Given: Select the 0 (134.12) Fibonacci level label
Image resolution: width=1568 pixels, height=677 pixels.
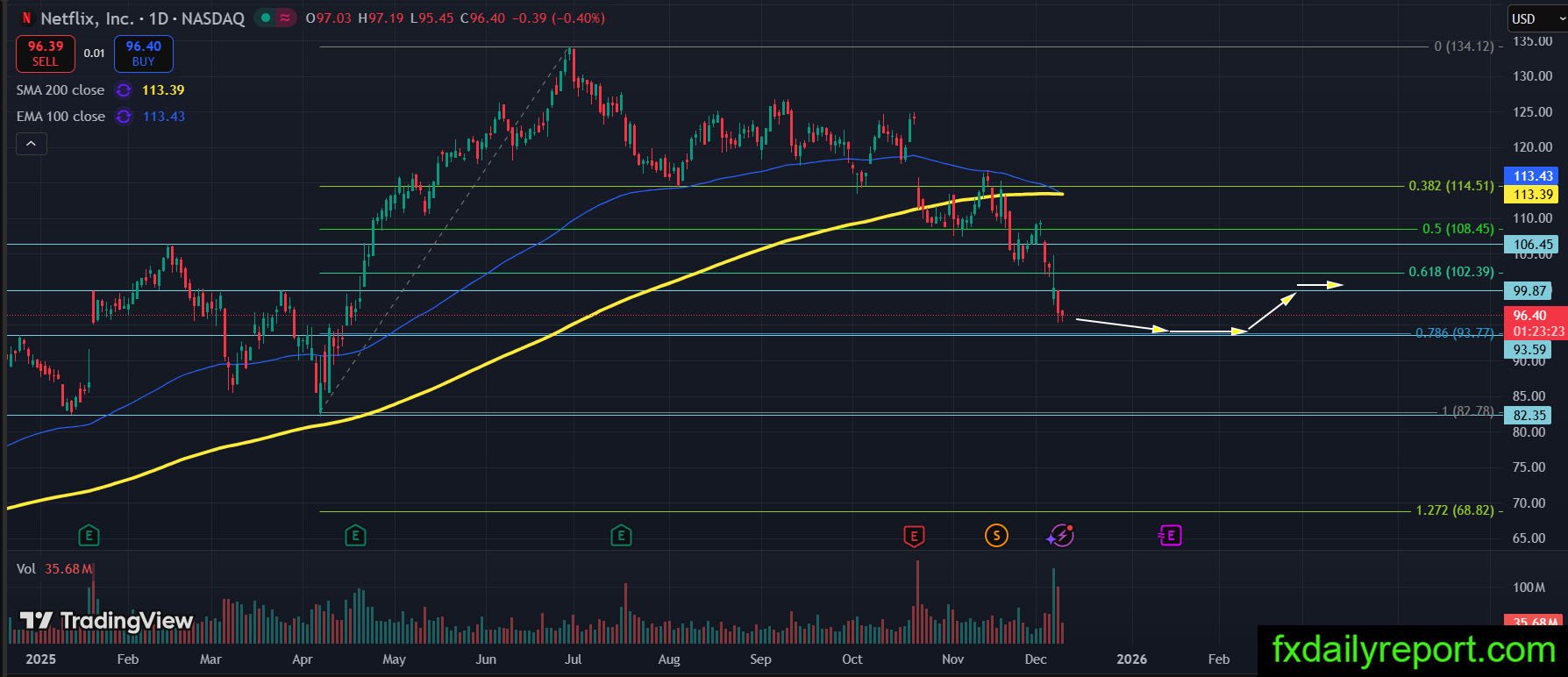Looking at the screenshot, I should pos(1464,46).
